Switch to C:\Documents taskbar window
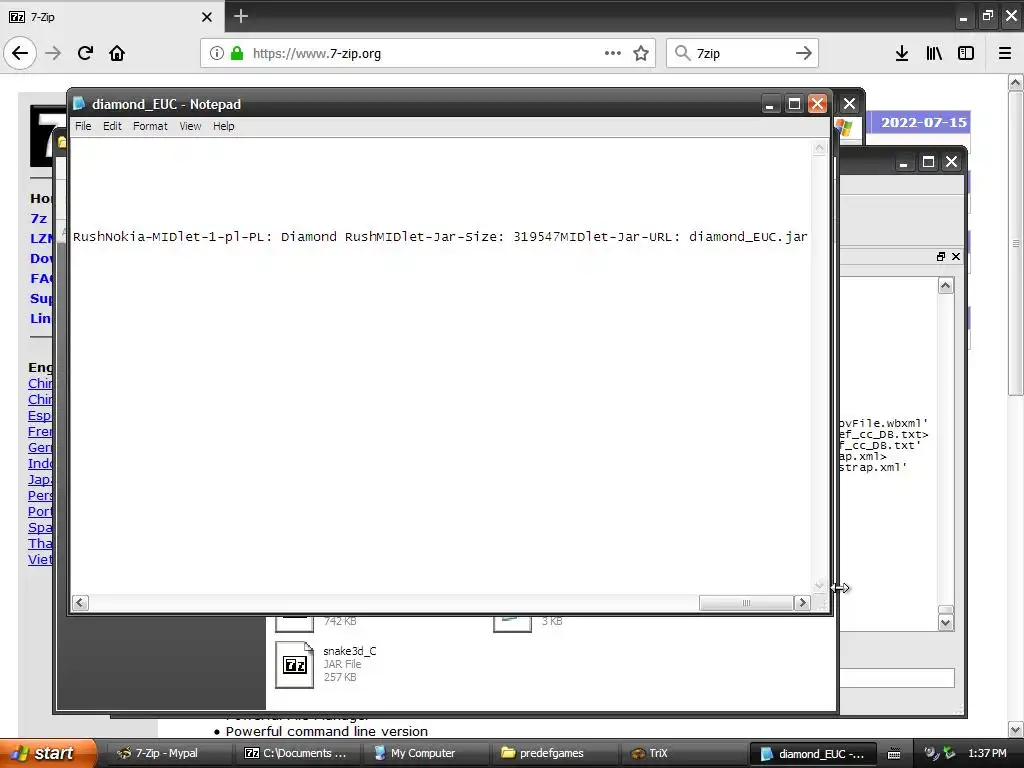This screenshot has height=768, width=1024. point(298,753)
